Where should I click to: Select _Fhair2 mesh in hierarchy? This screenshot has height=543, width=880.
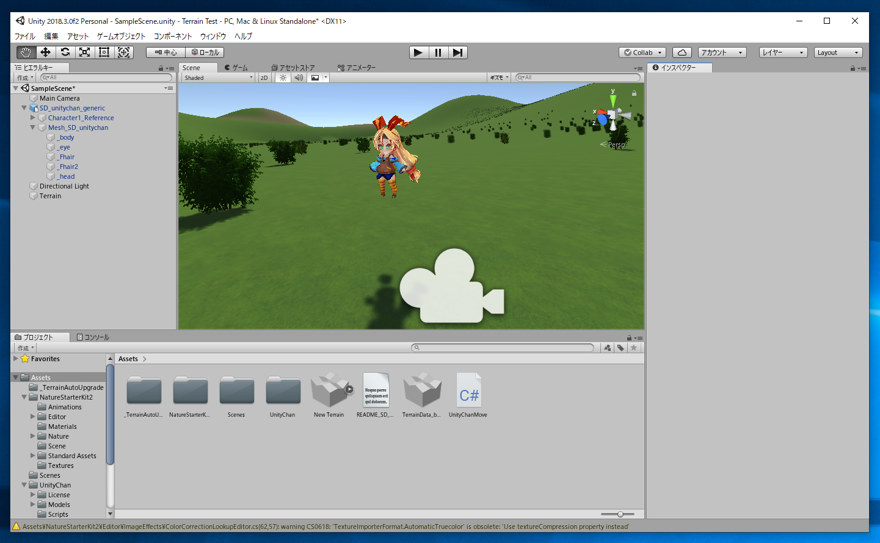(67, 167)
